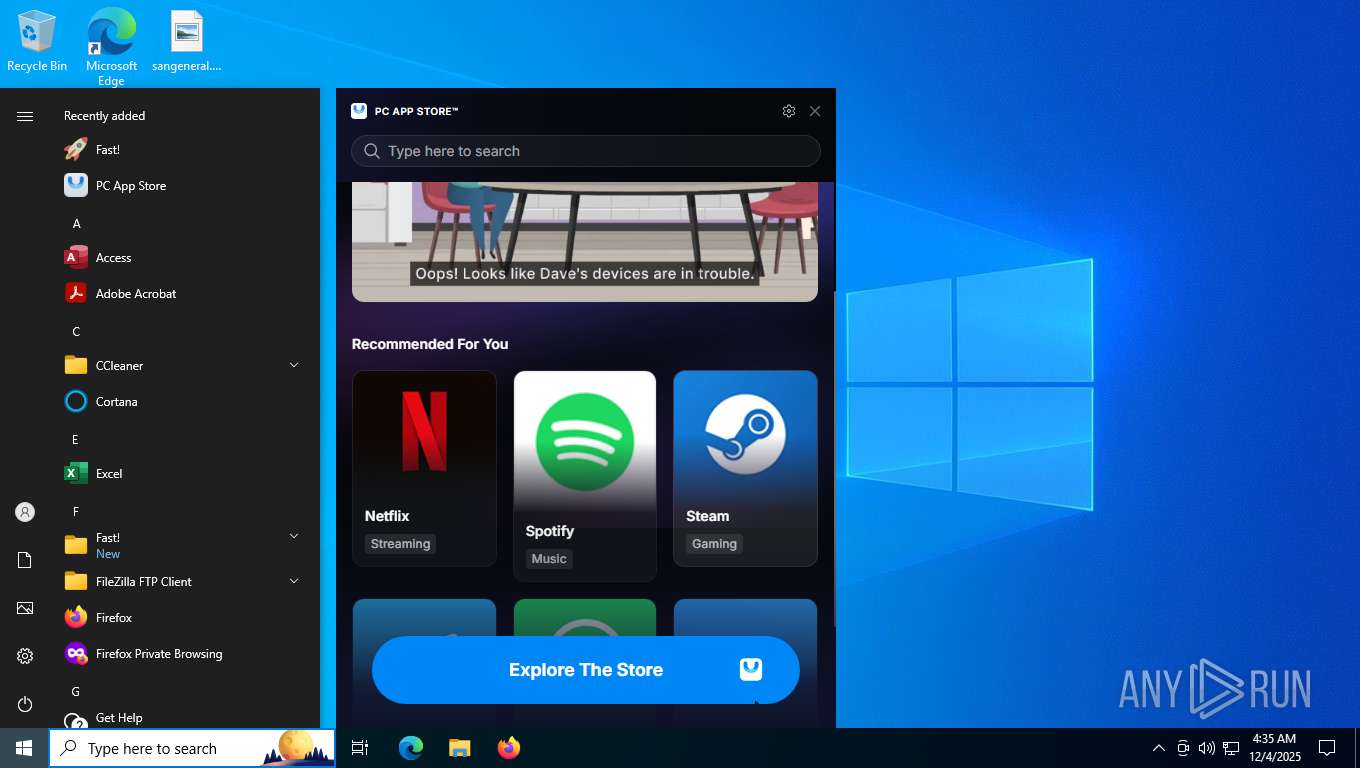The image size is (1360, 768).
Task: Jump to letter C section header
Action: [x=76, y=332]
